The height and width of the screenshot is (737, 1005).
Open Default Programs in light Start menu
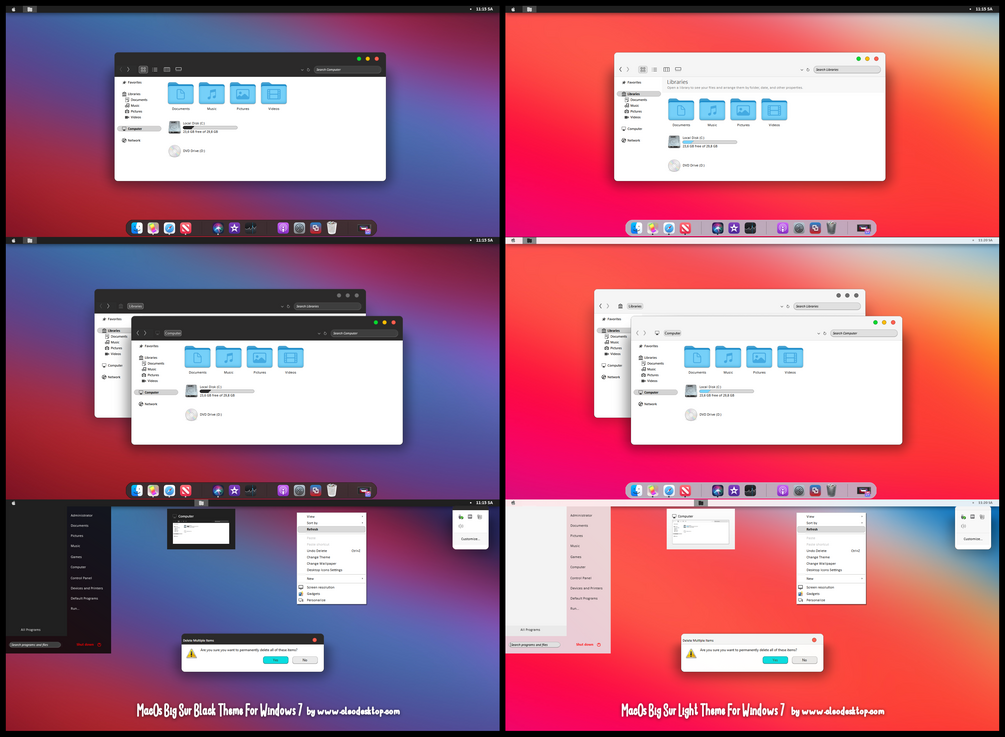tap(584, 598)
